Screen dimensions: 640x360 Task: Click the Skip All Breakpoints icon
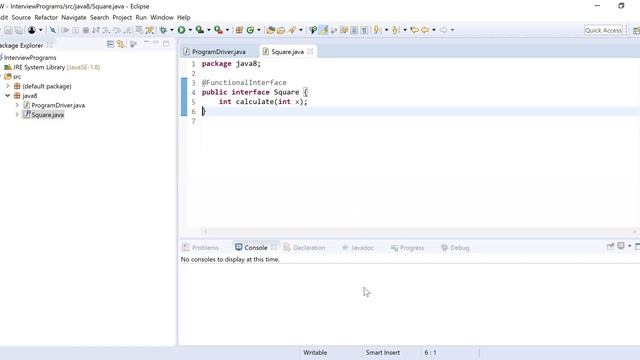[x=53, y=30]
